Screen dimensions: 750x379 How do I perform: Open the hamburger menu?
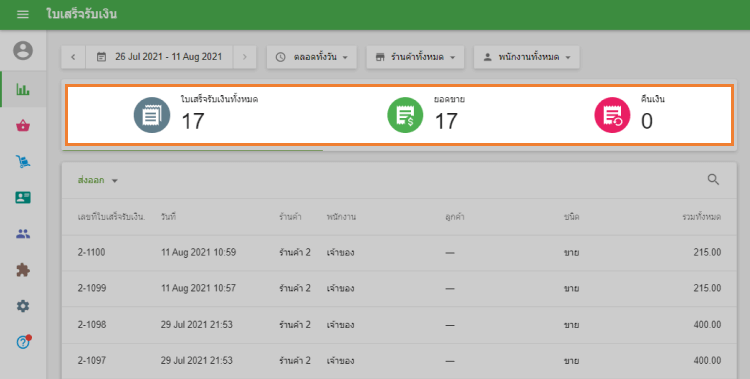coord(22,14)
